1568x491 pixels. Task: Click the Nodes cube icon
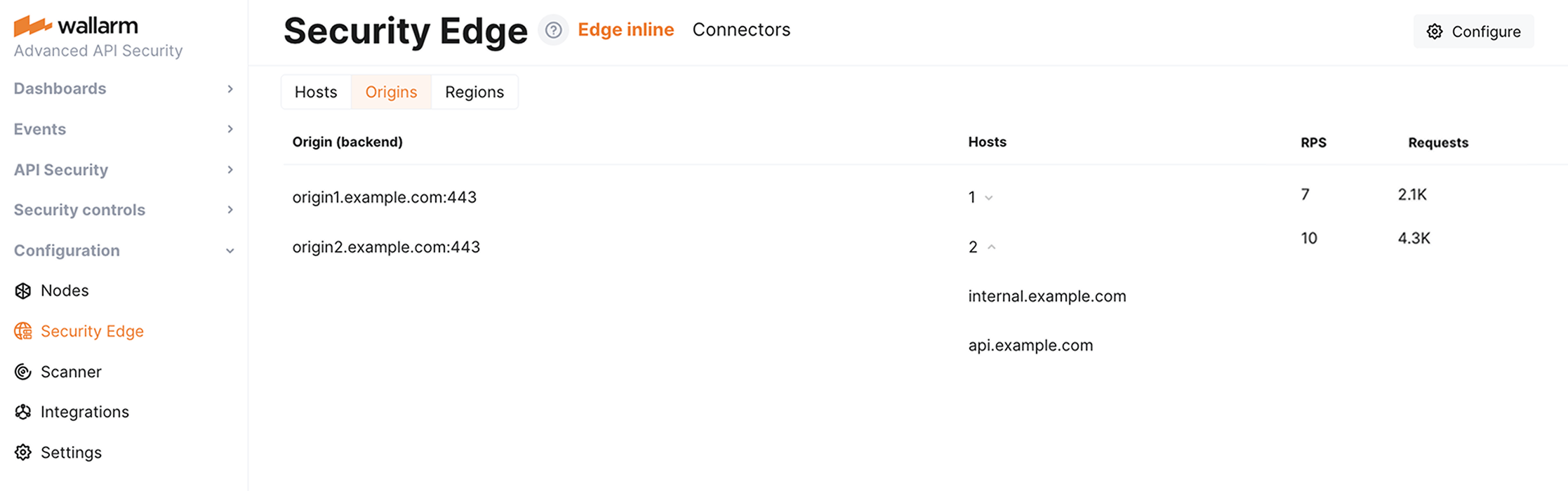point(23,290)
